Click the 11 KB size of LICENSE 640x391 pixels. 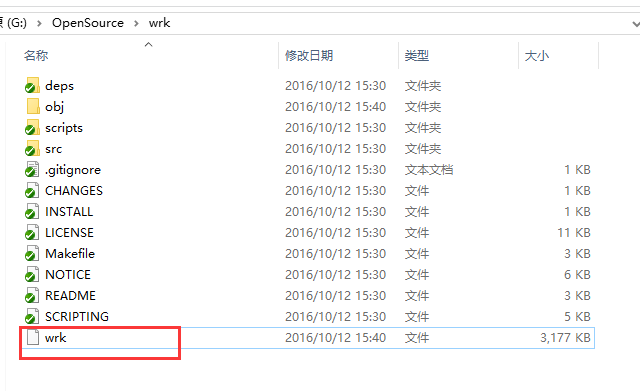pos(574,233)
